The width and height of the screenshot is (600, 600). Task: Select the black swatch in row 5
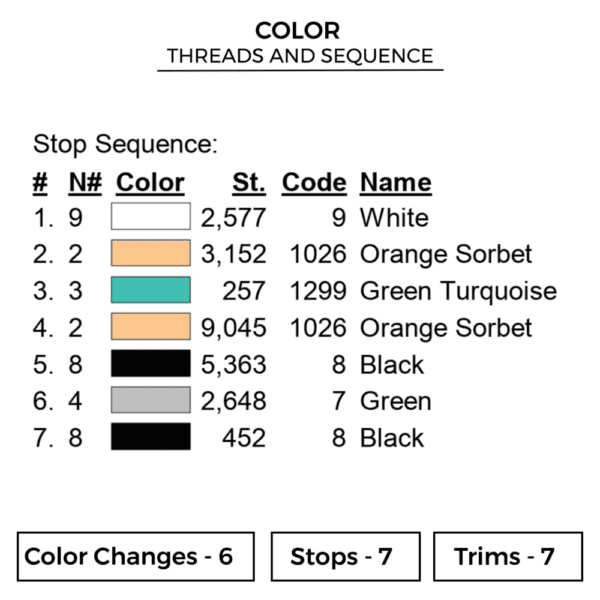(150, 364)
